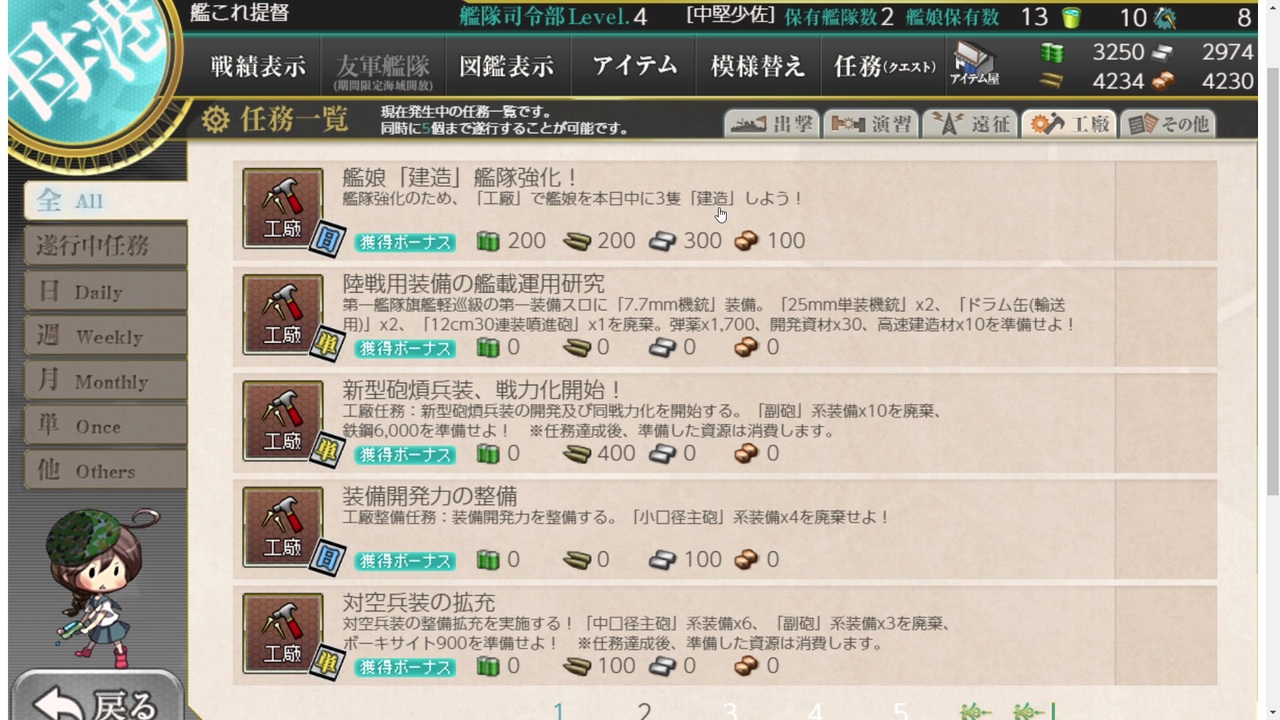Switch to the 演習 exercise tab
The width and height of the screenshot is (1280, 720).
tap(870, 124)
